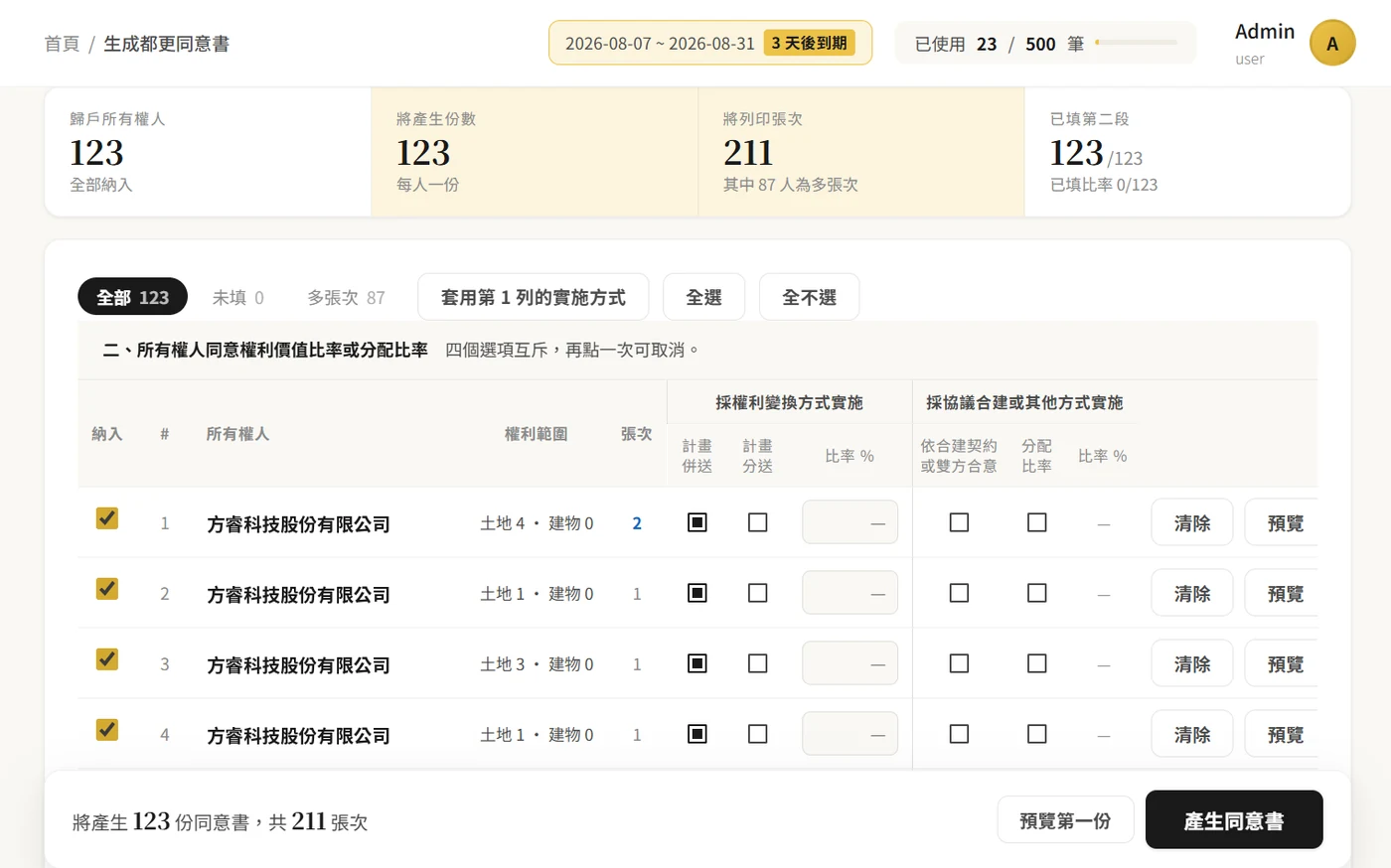Click 清除 for row 2
1391x868 pixels.
point(1192,593)
